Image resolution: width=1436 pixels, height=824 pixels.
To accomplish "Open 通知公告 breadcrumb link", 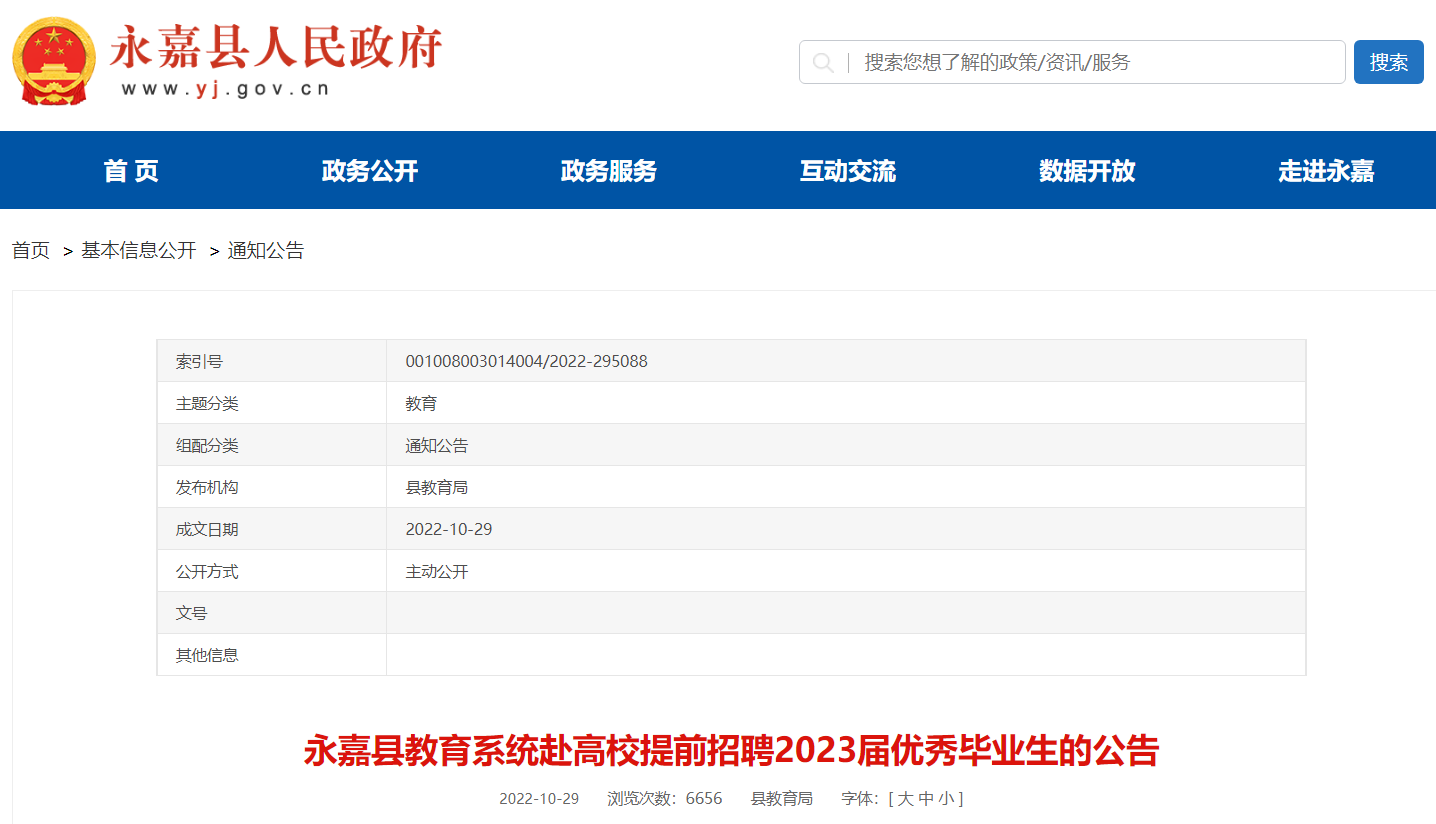I will [266, 251].
